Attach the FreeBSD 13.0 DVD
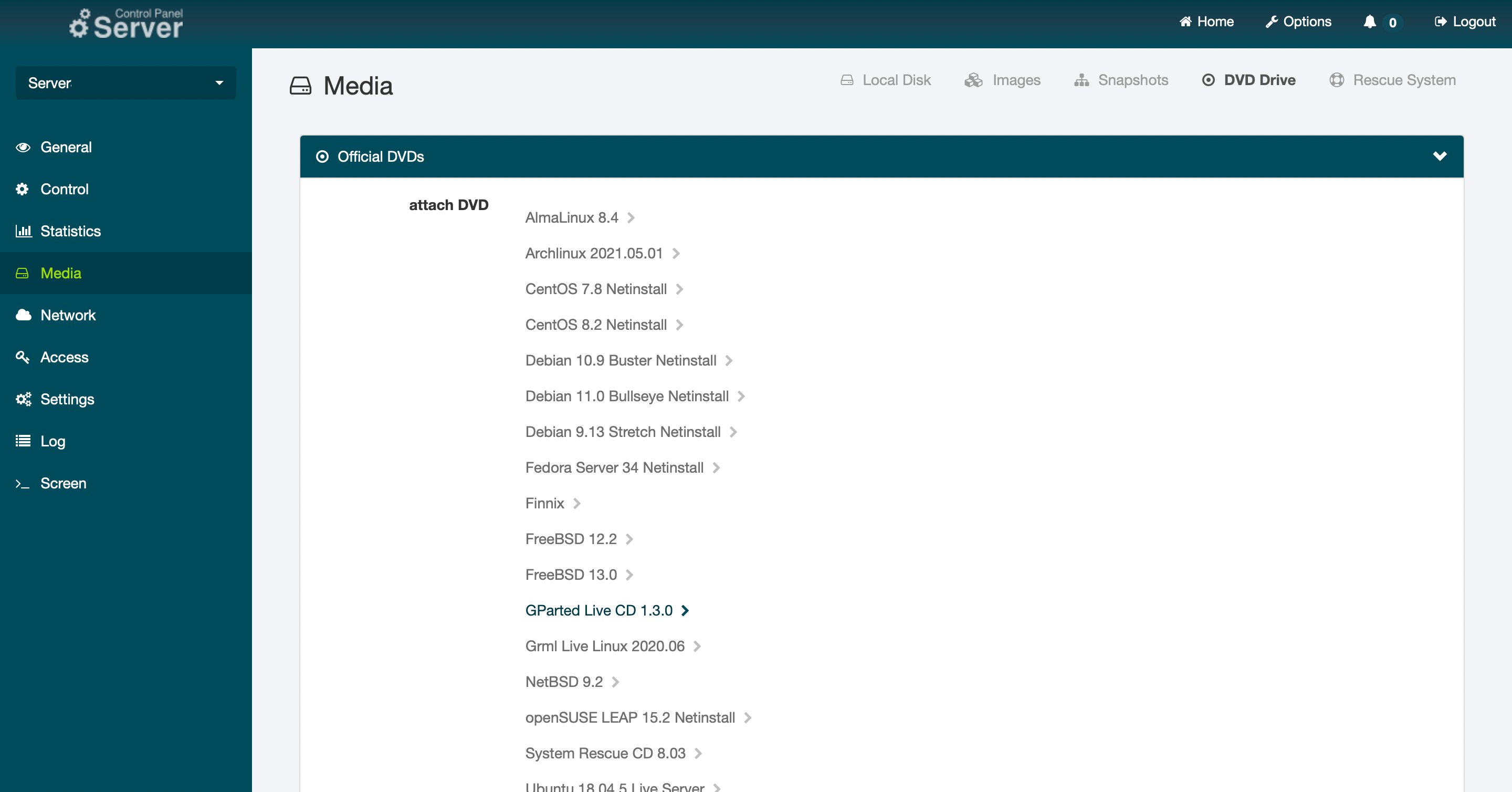The height and width of the screenshot is (792, 1512). [x=579, y=576]
